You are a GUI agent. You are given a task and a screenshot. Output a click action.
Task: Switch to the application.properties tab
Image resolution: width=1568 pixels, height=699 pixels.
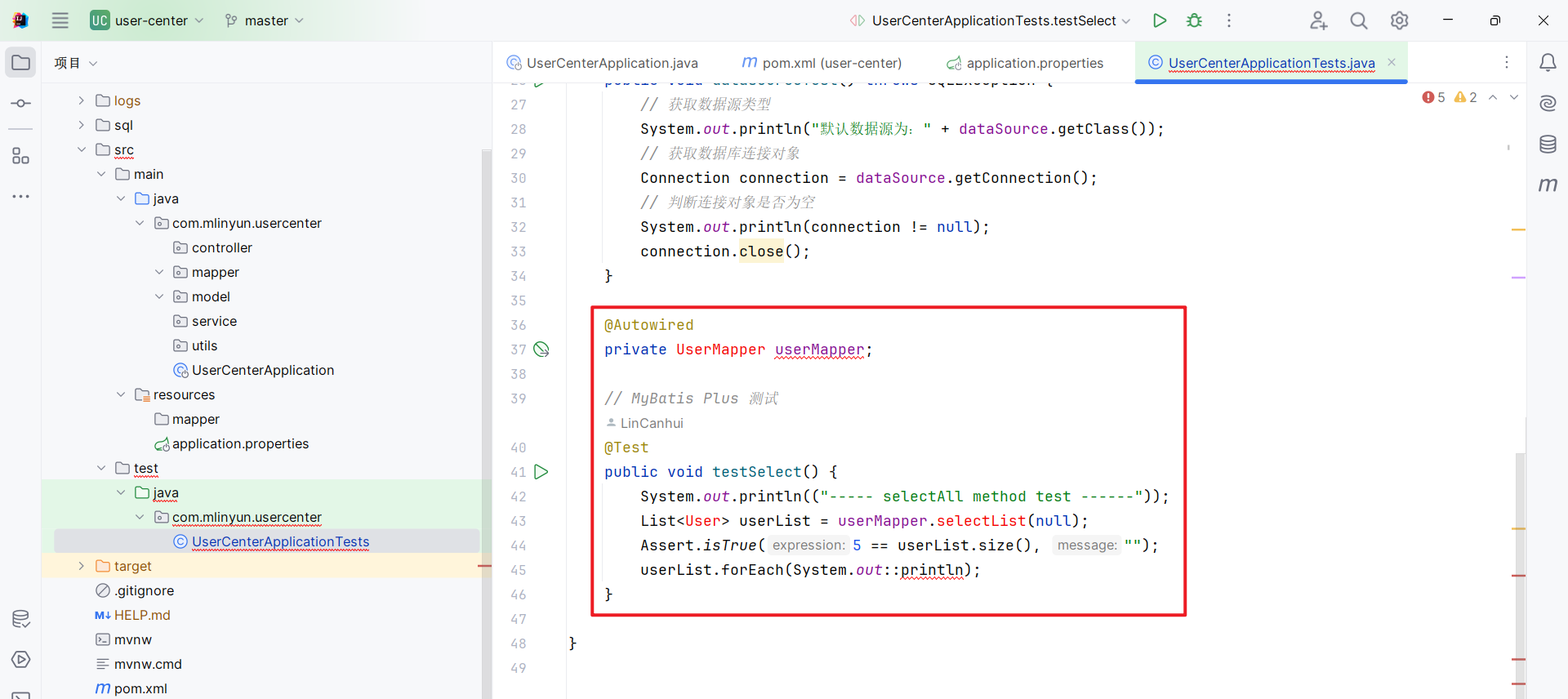(x=1025, y=63)
